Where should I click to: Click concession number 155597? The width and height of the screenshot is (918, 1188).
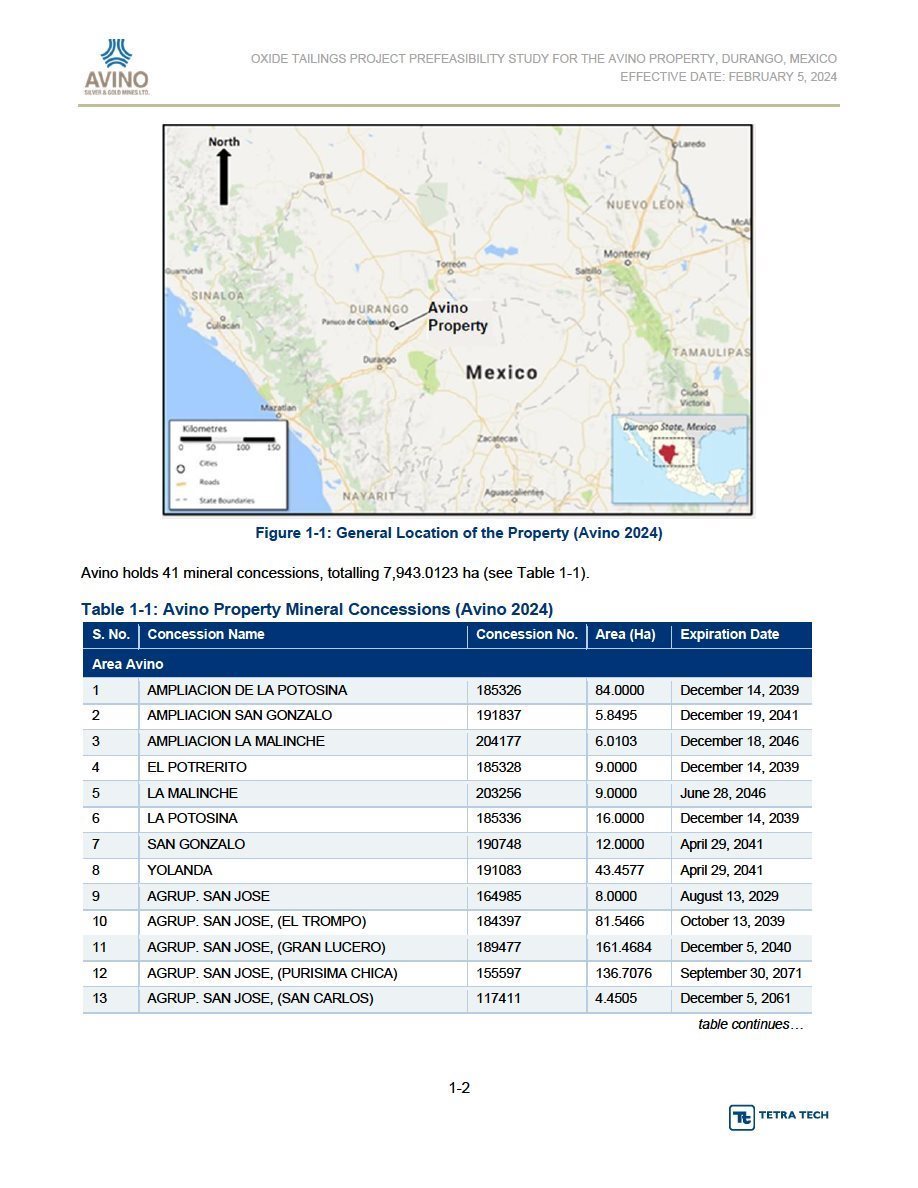coord(498,973)
